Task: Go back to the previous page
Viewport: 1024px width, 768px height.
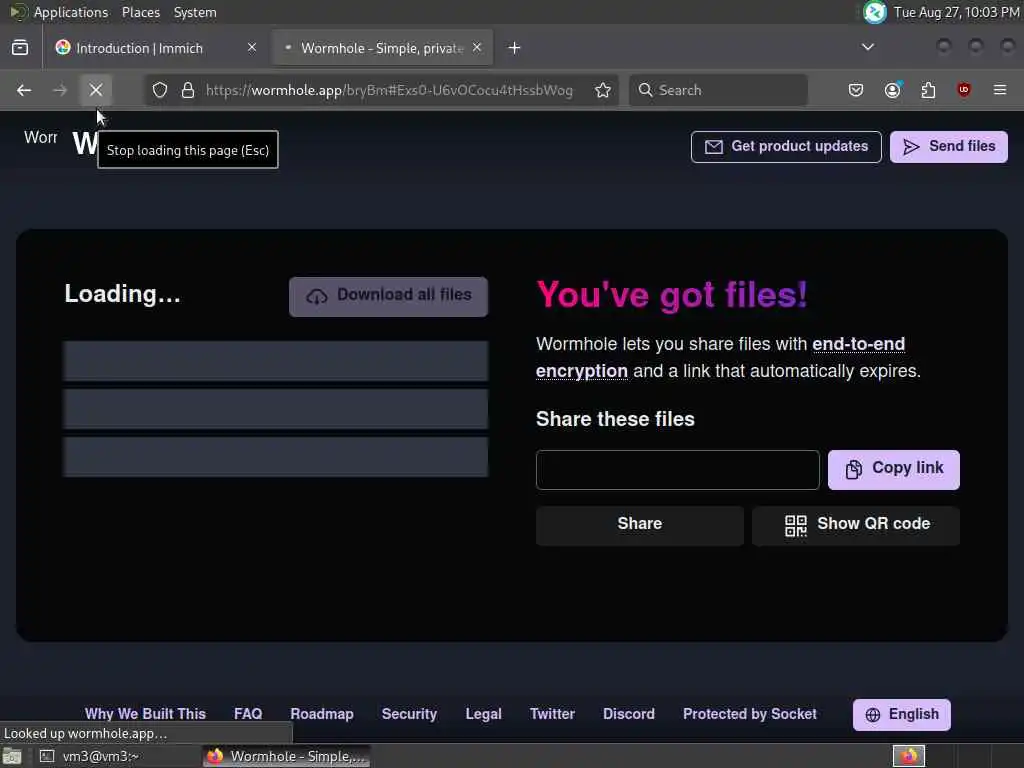Action: pyautogui.click(x=24, y=90)
